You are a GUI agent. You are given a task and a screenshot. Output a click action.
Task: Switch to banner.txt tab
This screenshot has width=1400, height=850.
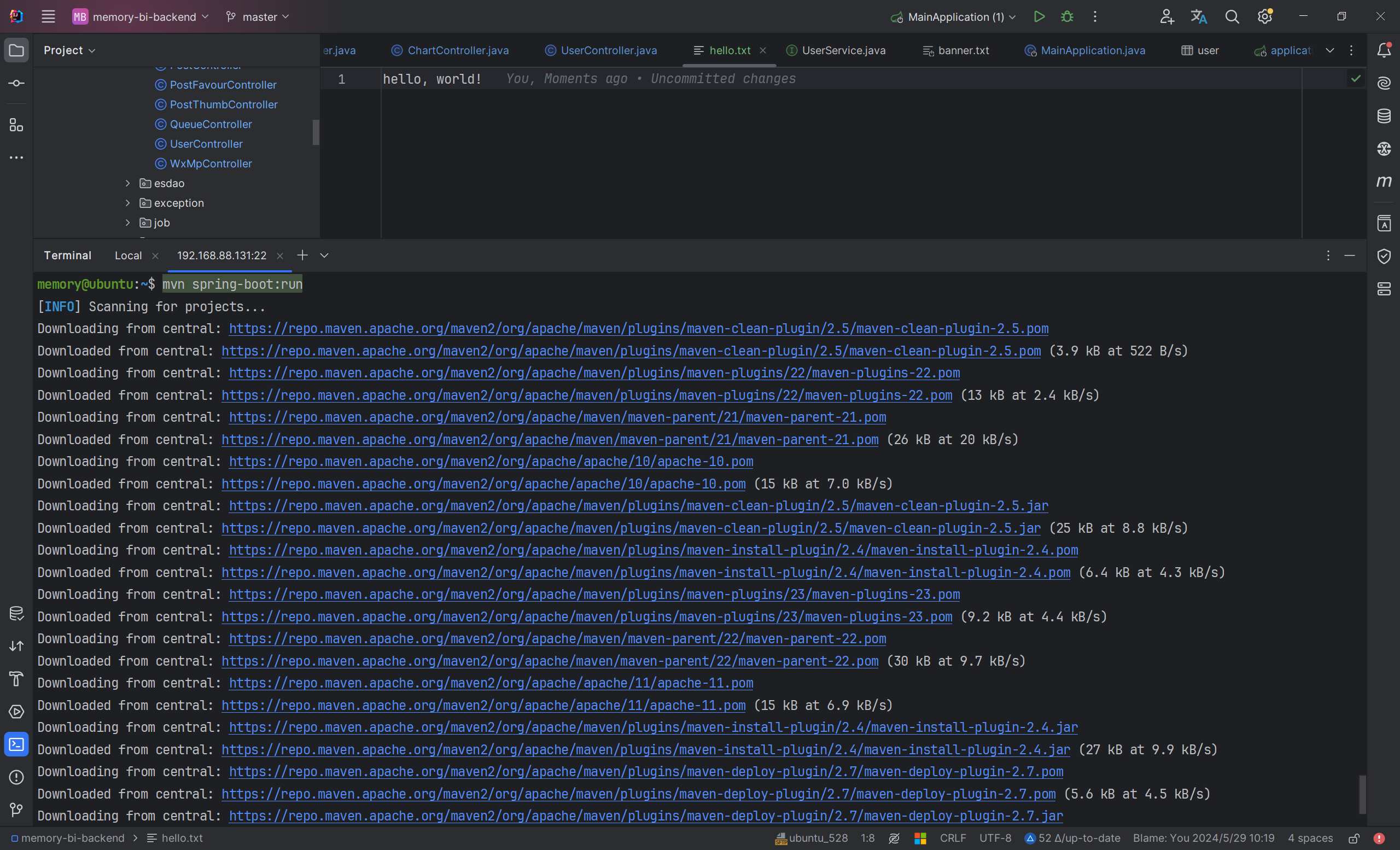click(956, 50)
